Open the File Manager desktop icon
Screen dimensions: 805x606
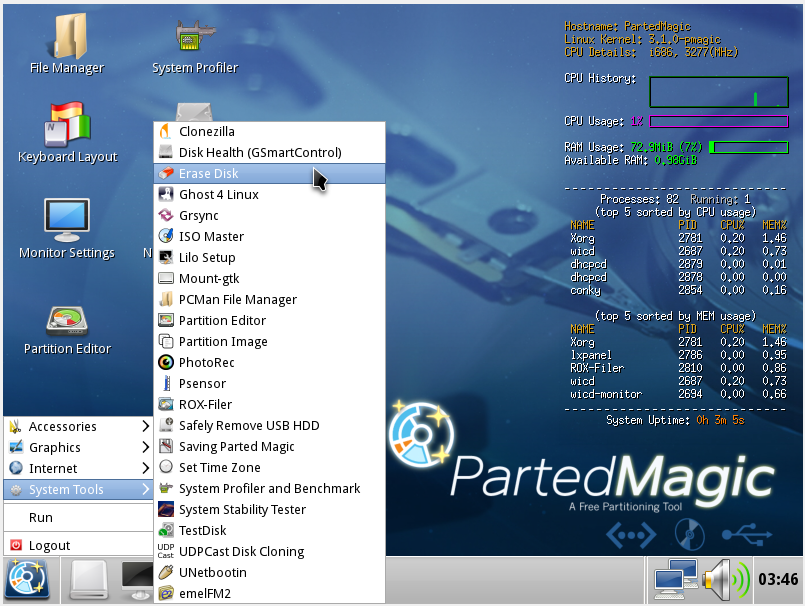(x=67, y=44)
